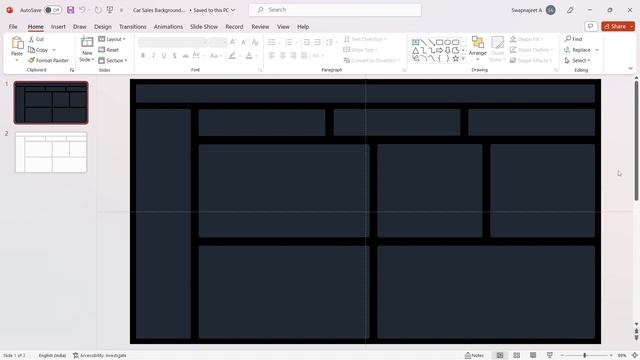Toggle Bold formatting
This screenshot has height=360, width=640.
pyautogui.click(x=143, y=56)
